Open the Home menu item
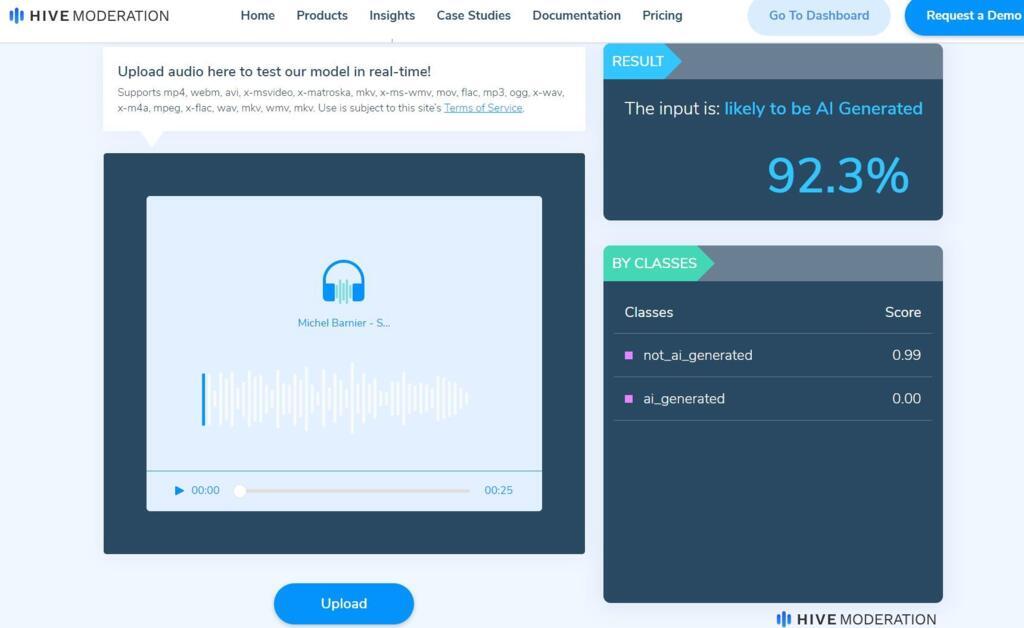The height and width of the screenshot is (628, 1024). pos(257,16)
